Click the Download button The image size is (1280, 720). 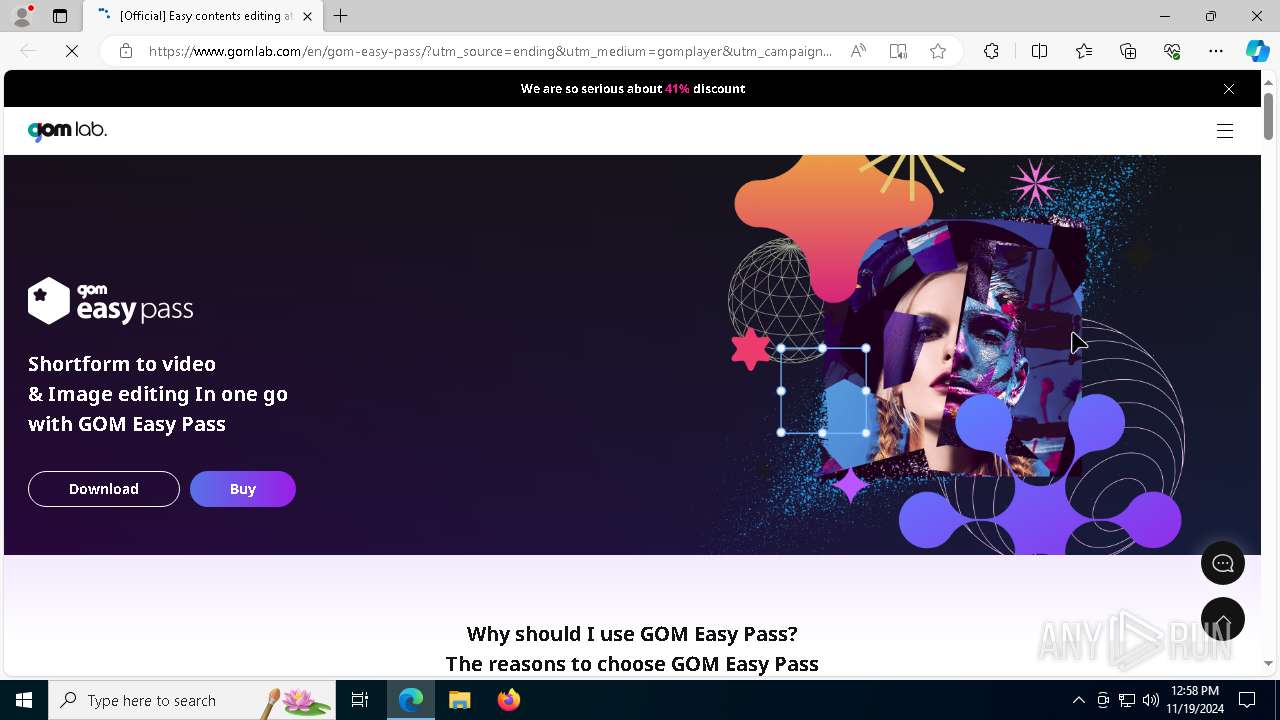[x=104, y=489]
